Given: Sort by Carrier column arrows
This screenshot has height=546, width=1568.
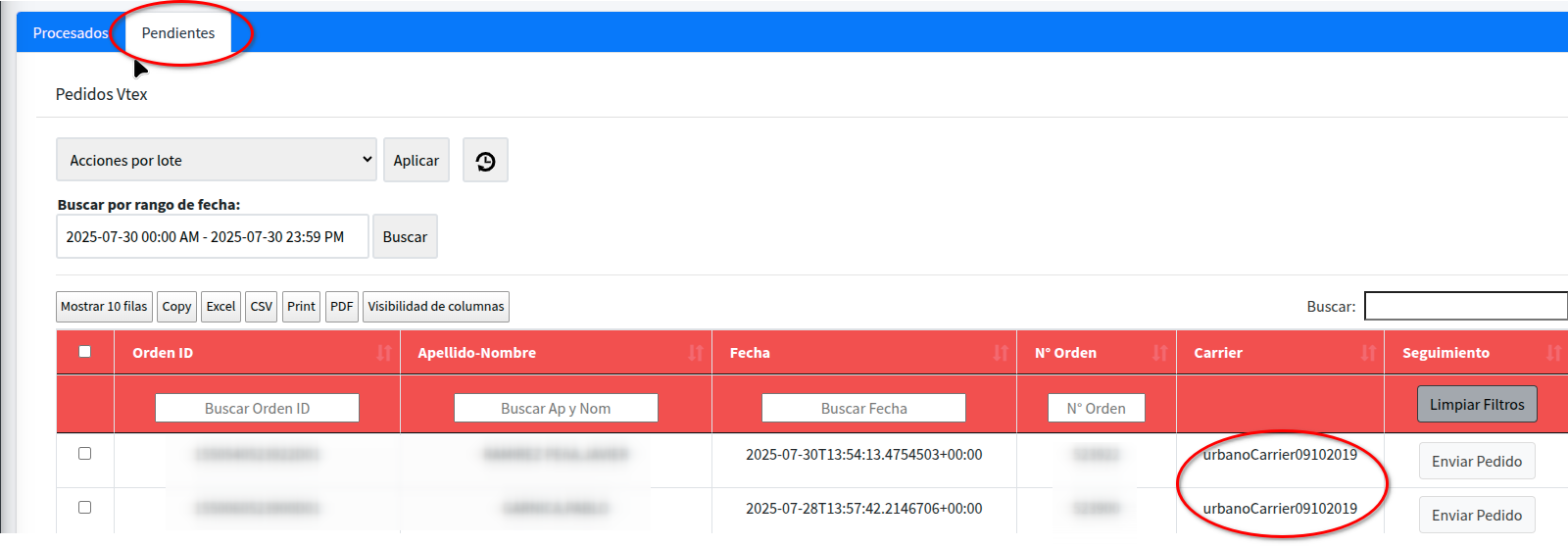Looking at the screenshot, I should [x=1367, y=353].
